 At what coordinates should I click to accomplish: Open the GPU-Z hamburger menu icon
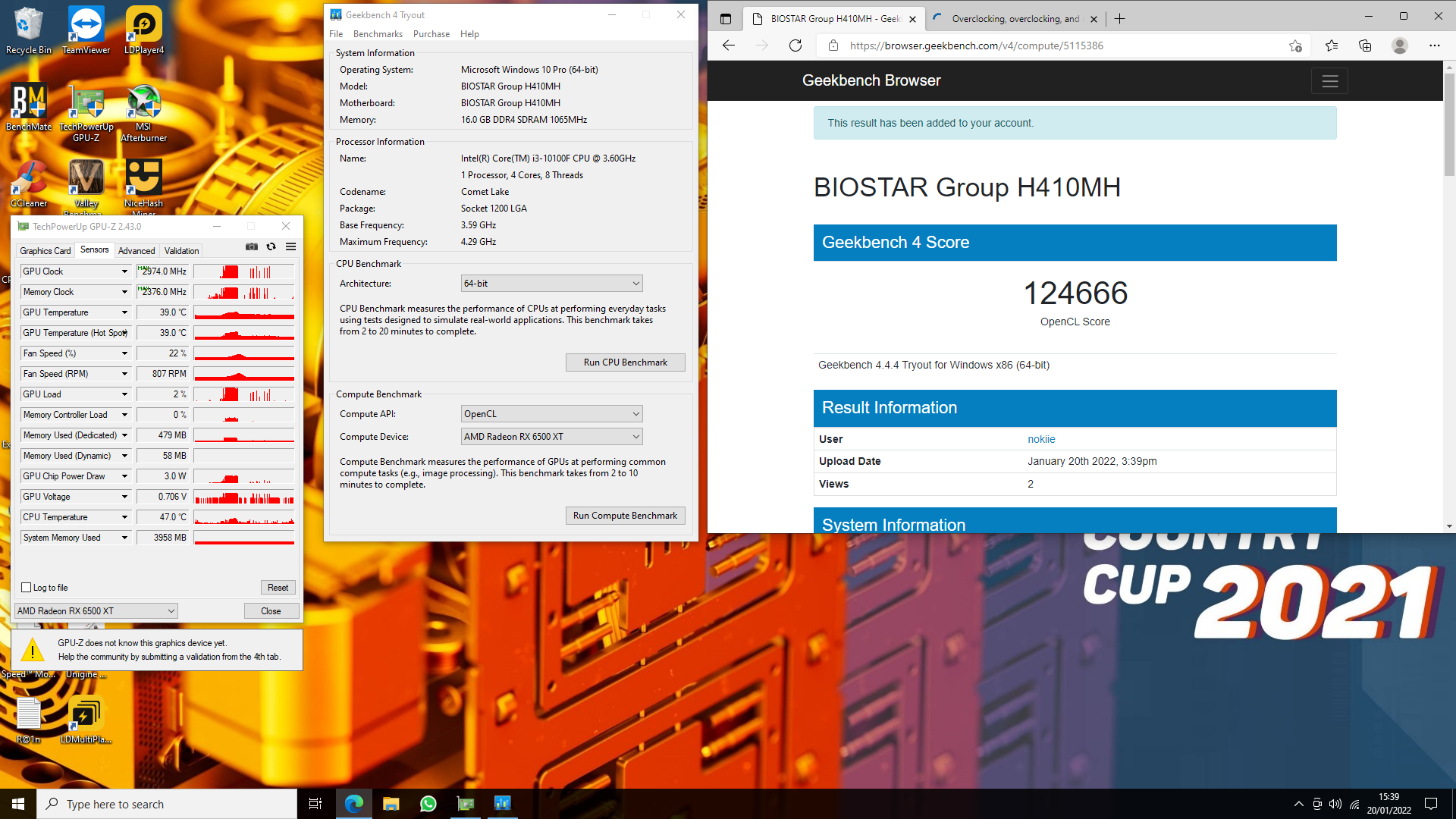coord(290,247)
